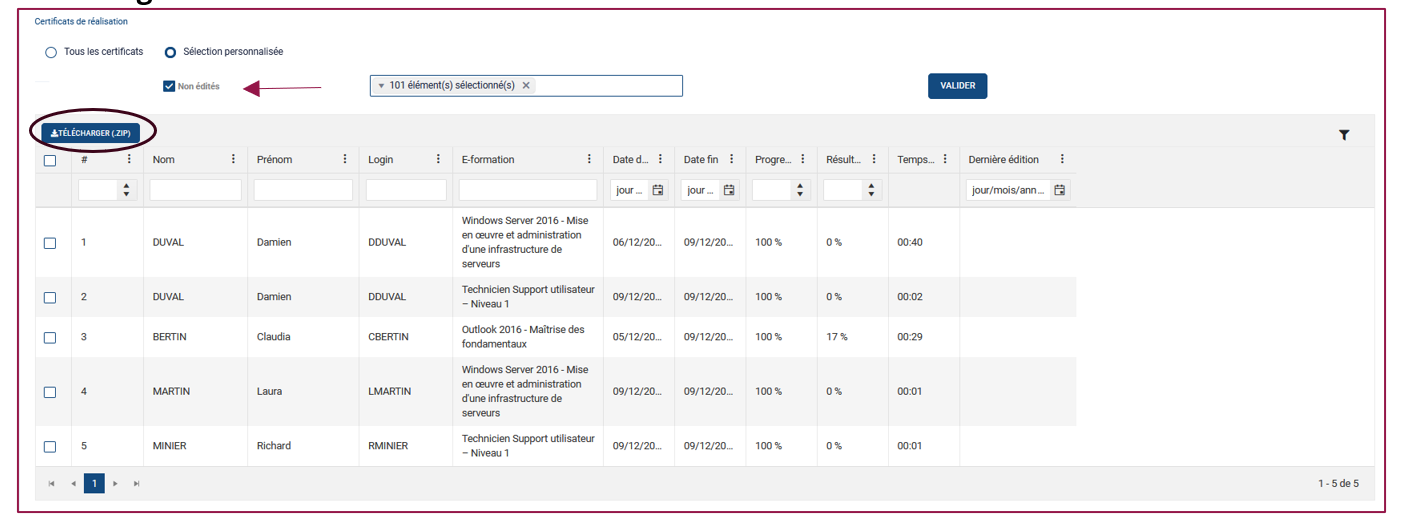Image resolution: width=1401 pixels, height=525 pixels.
Task: Increment the # column filter stepper
Action: 126,186
